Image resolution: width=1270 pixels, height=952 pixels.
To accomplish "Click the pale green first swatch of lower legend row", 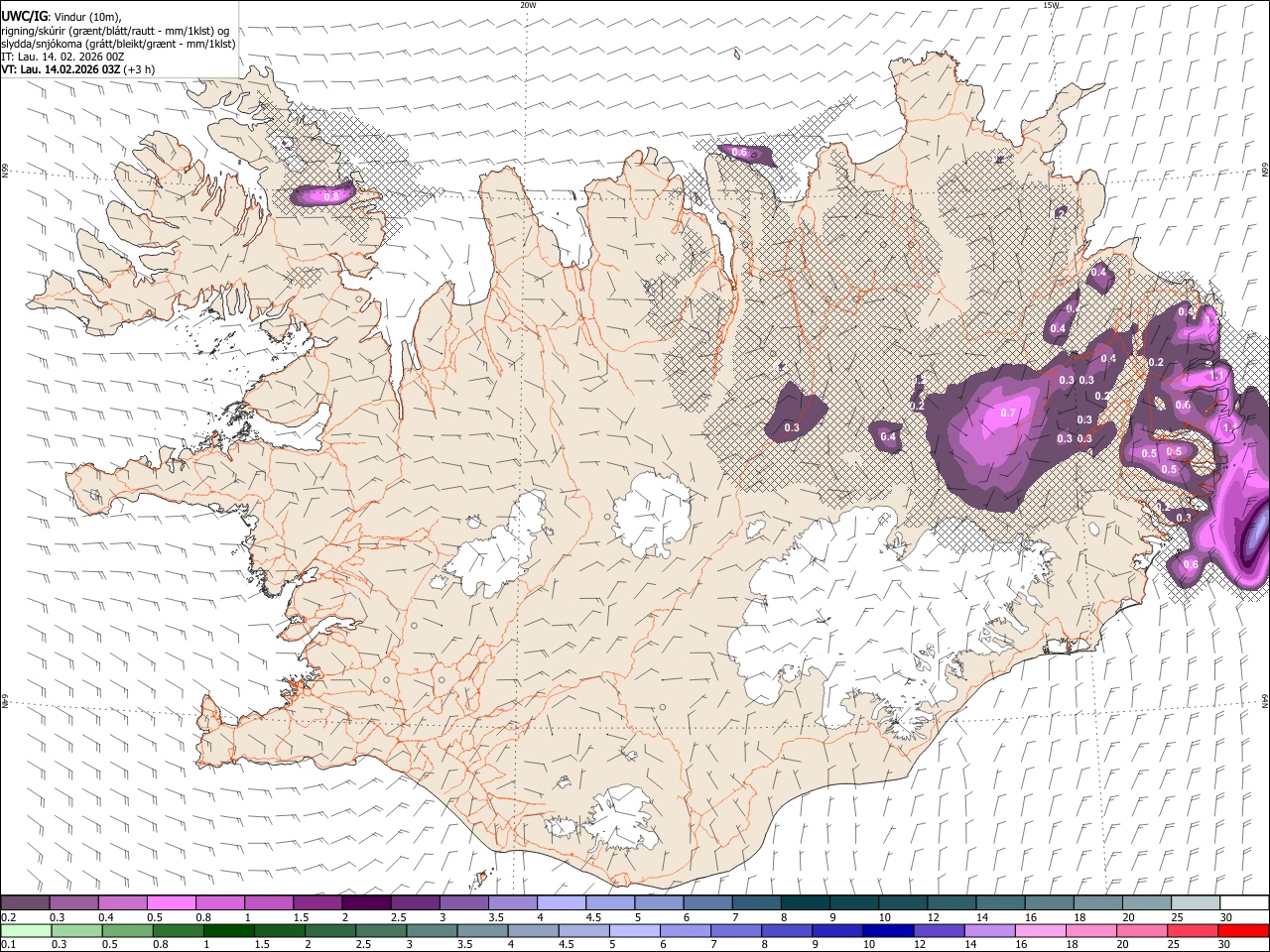I will 25,930.
